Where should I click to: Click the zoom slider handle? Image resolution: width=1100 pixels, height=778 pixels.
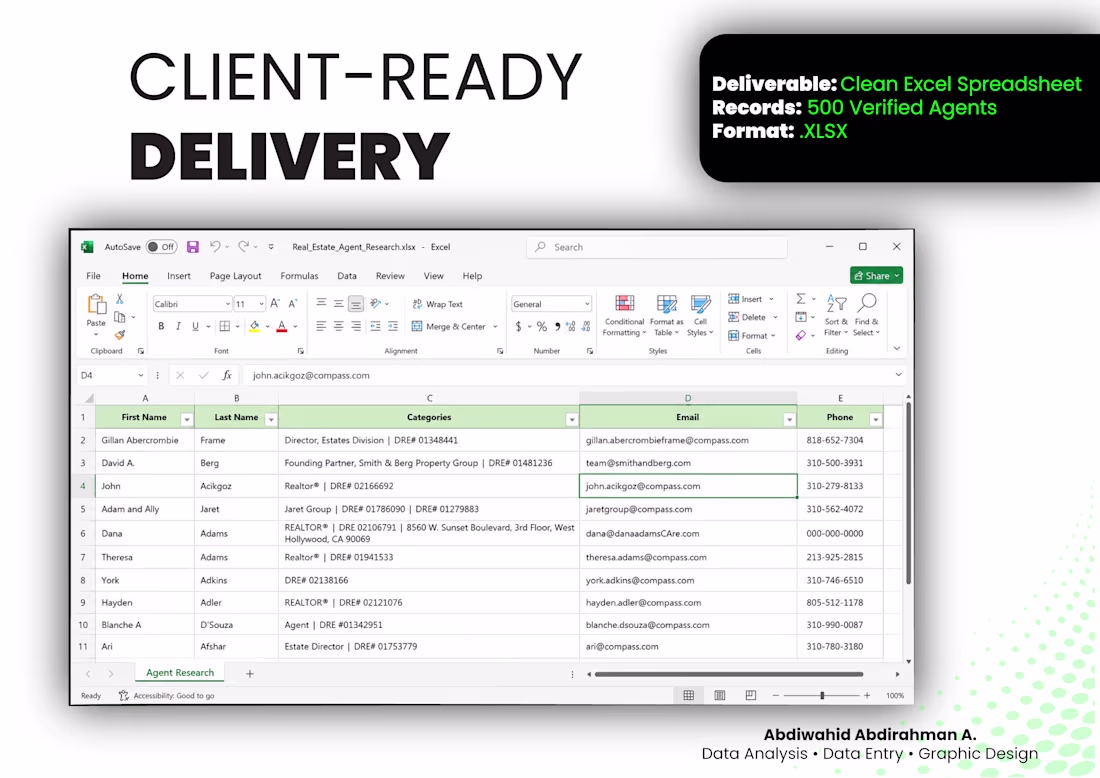[x=822, y=695]
